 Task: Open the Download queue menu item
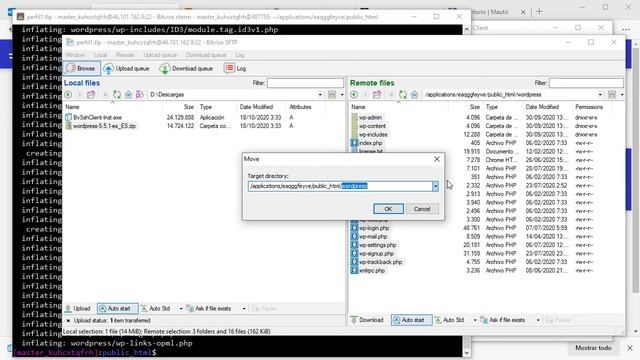pyautogui.click(x=206, y=55)
